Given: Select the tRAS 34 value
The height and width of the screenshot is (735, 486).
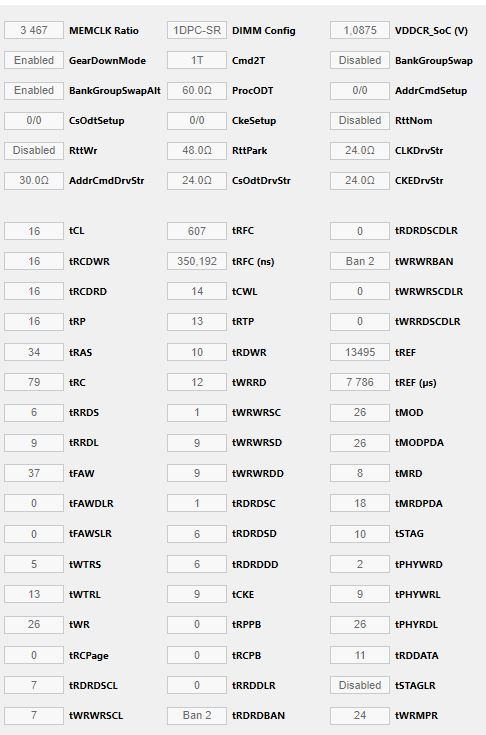Looking at the screenshot, I should tap(34, 352).
